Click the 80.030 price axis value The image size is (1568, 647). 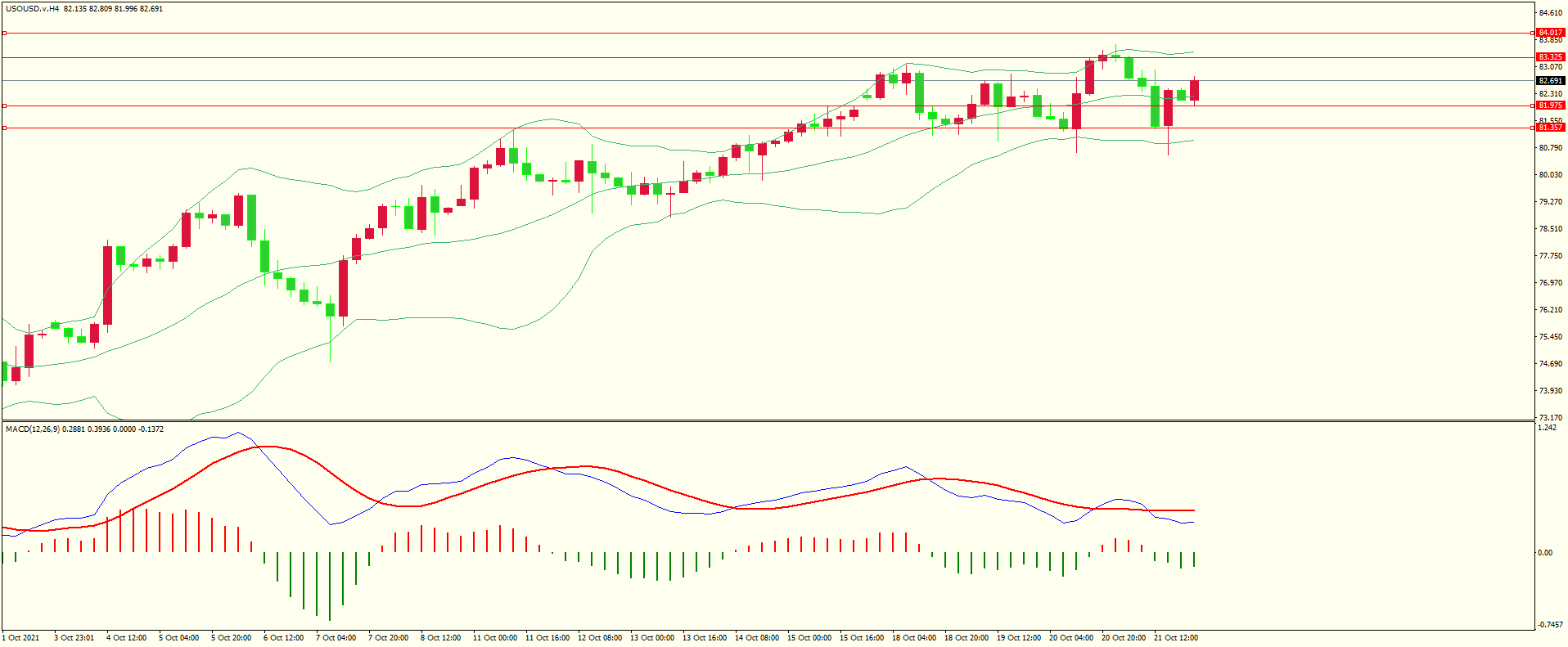point(1550,175)
